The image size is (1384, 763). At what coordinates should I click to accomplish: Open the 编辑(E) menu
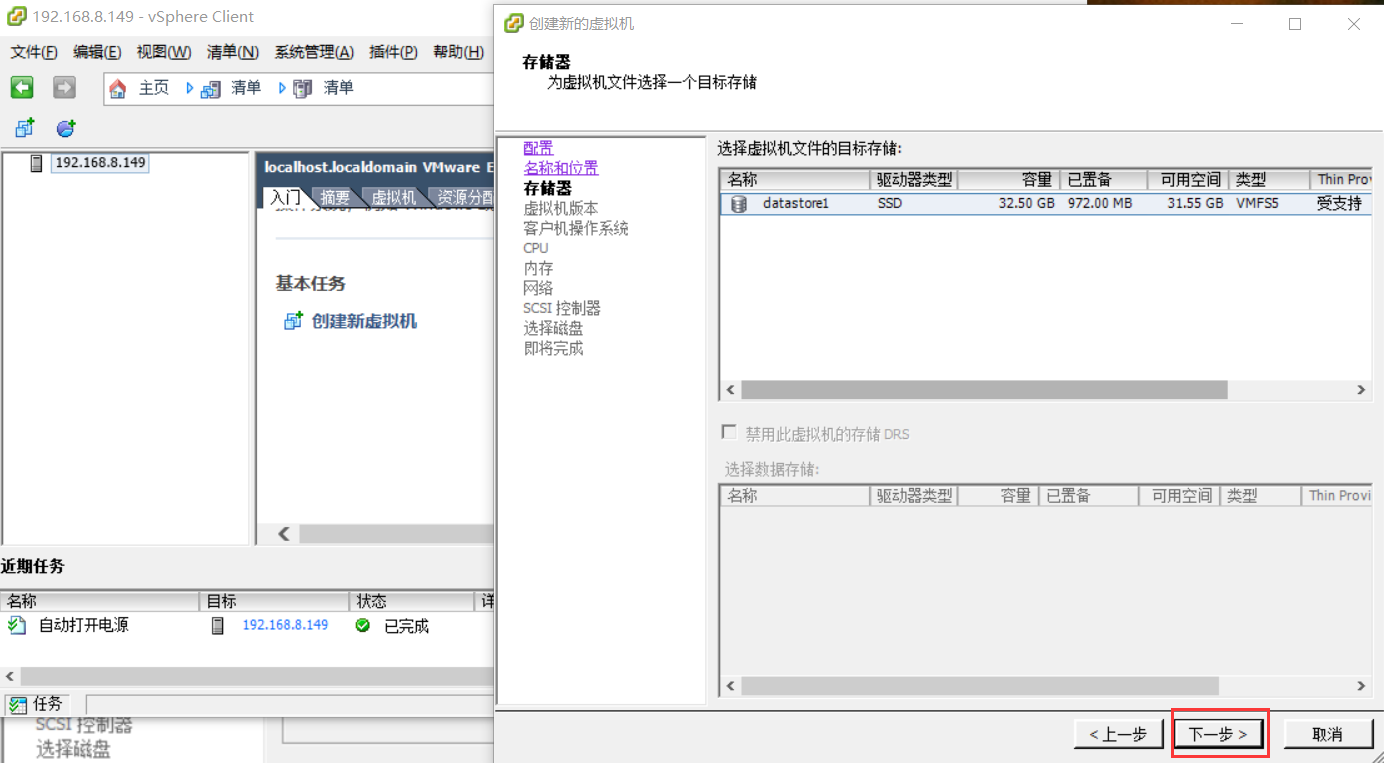coord(97,52)
